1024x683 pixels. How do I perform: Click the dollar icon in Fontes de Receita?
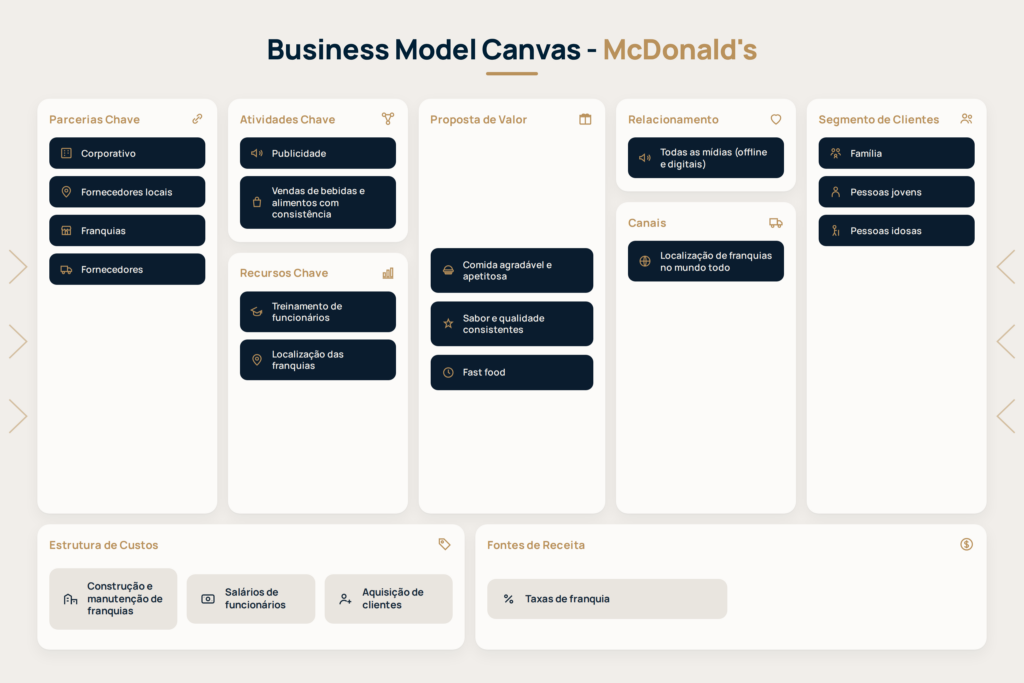[967, 544]
